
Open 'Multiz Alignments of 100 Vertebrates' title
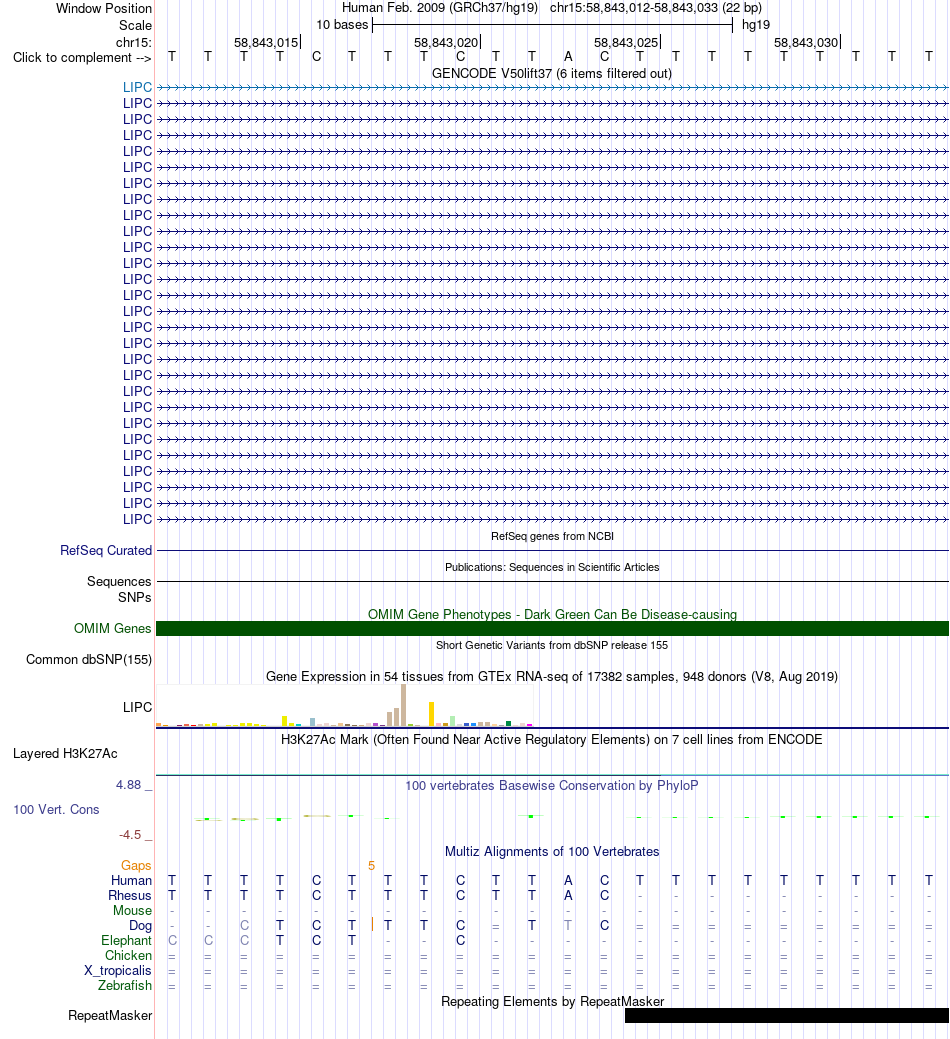tap(552, 851)
